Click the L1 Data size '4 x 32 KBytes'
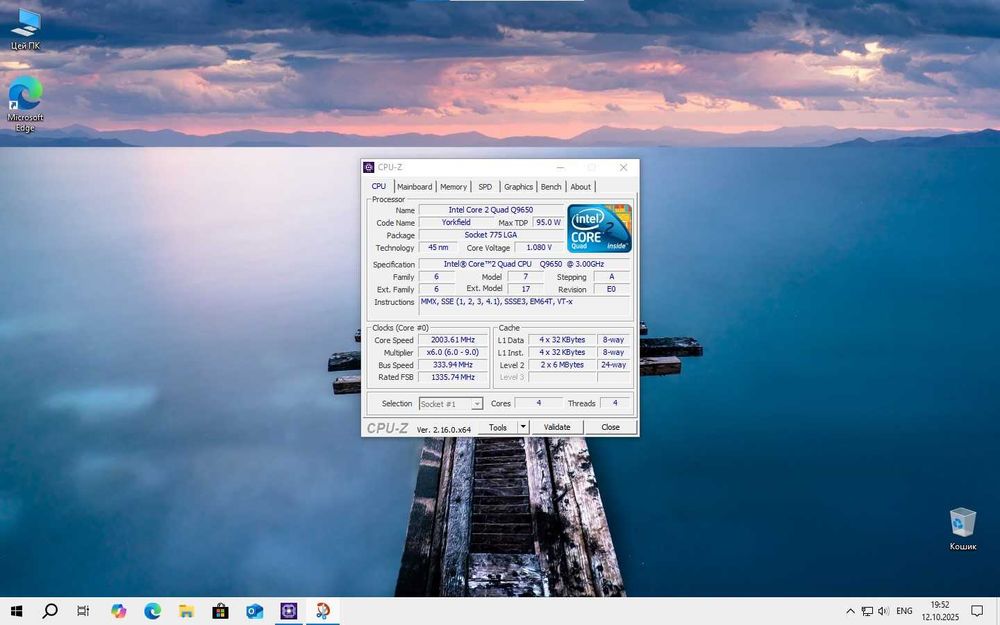Screen dimensions: 1000x625 coord(562,340)
